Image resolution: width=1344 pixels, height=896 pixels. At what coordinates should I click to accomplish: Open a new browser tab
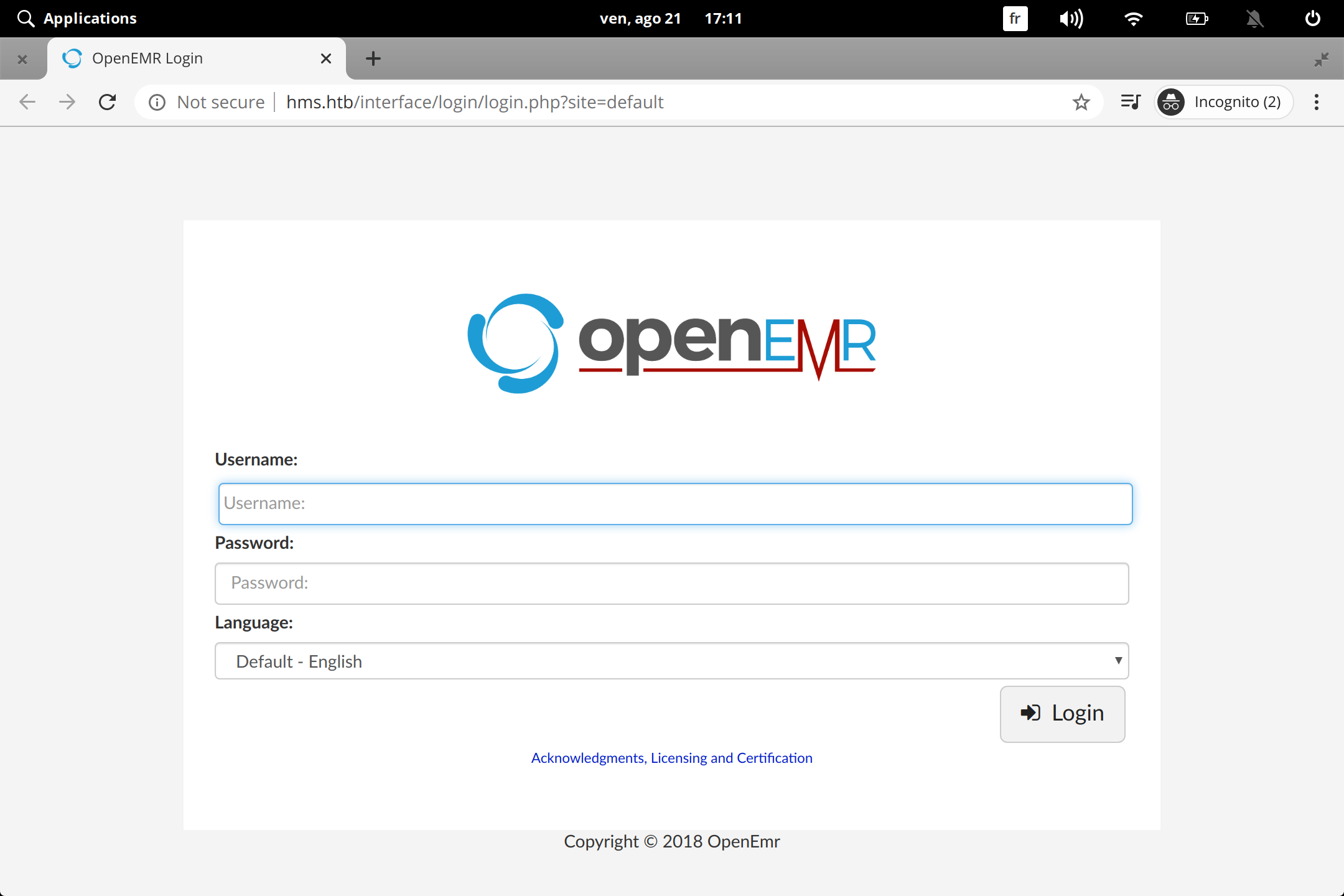tap(373, 58)
